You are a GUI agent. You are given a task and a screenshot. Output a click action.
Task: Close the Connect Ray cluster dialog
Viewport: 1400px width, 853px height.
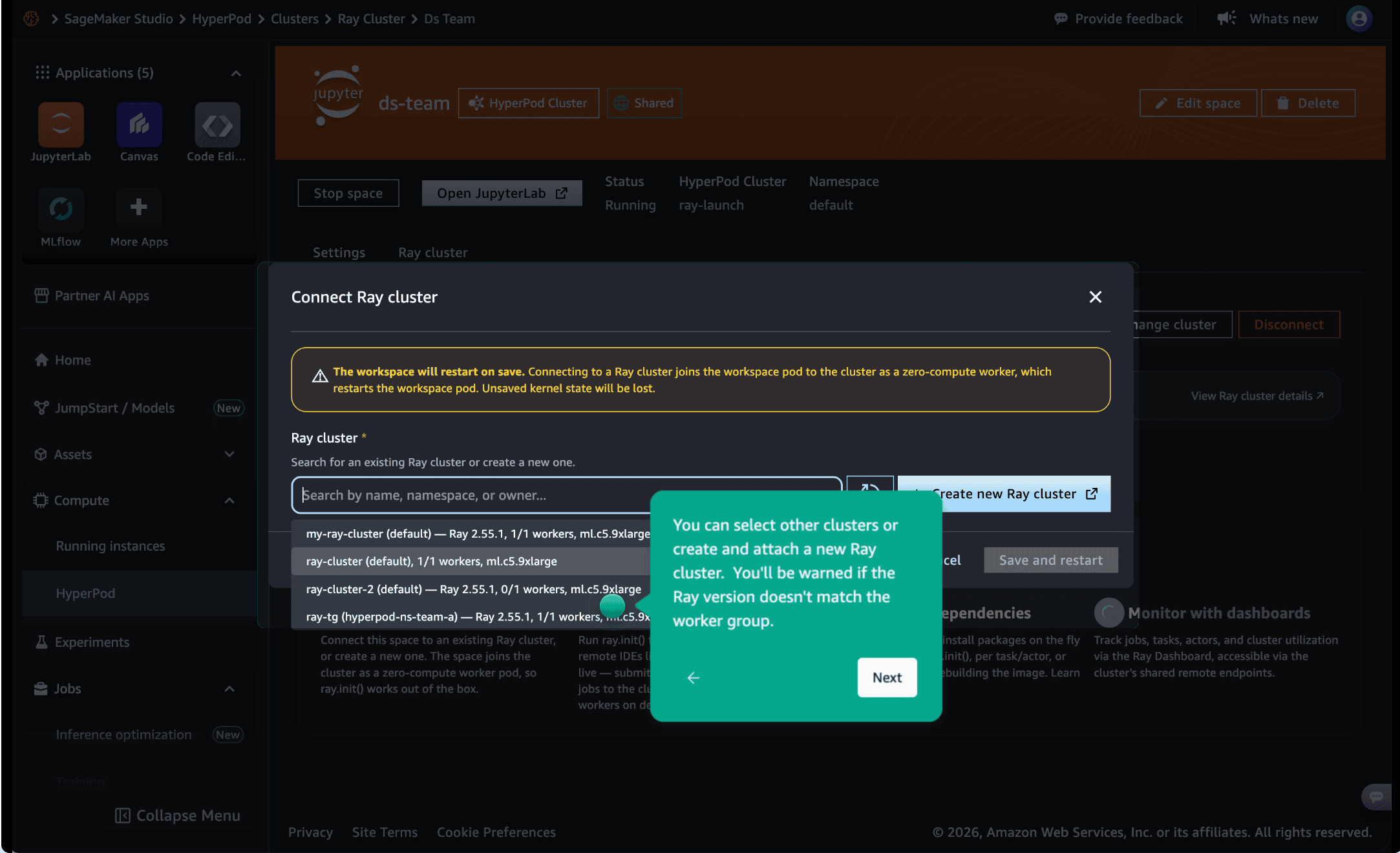(x=1095, y=297)
